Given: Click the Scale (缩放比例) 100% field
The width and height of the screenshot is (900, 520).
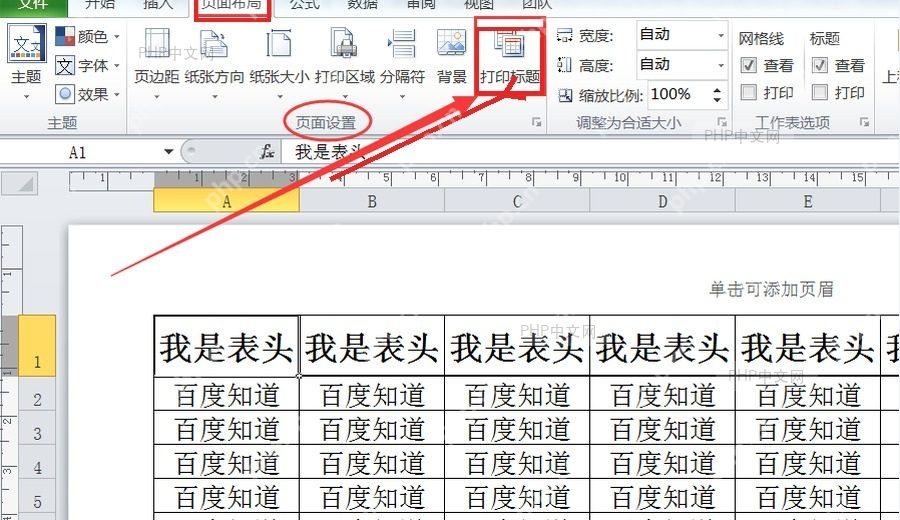Looking at the screenshot, I should tap(680, 94).
